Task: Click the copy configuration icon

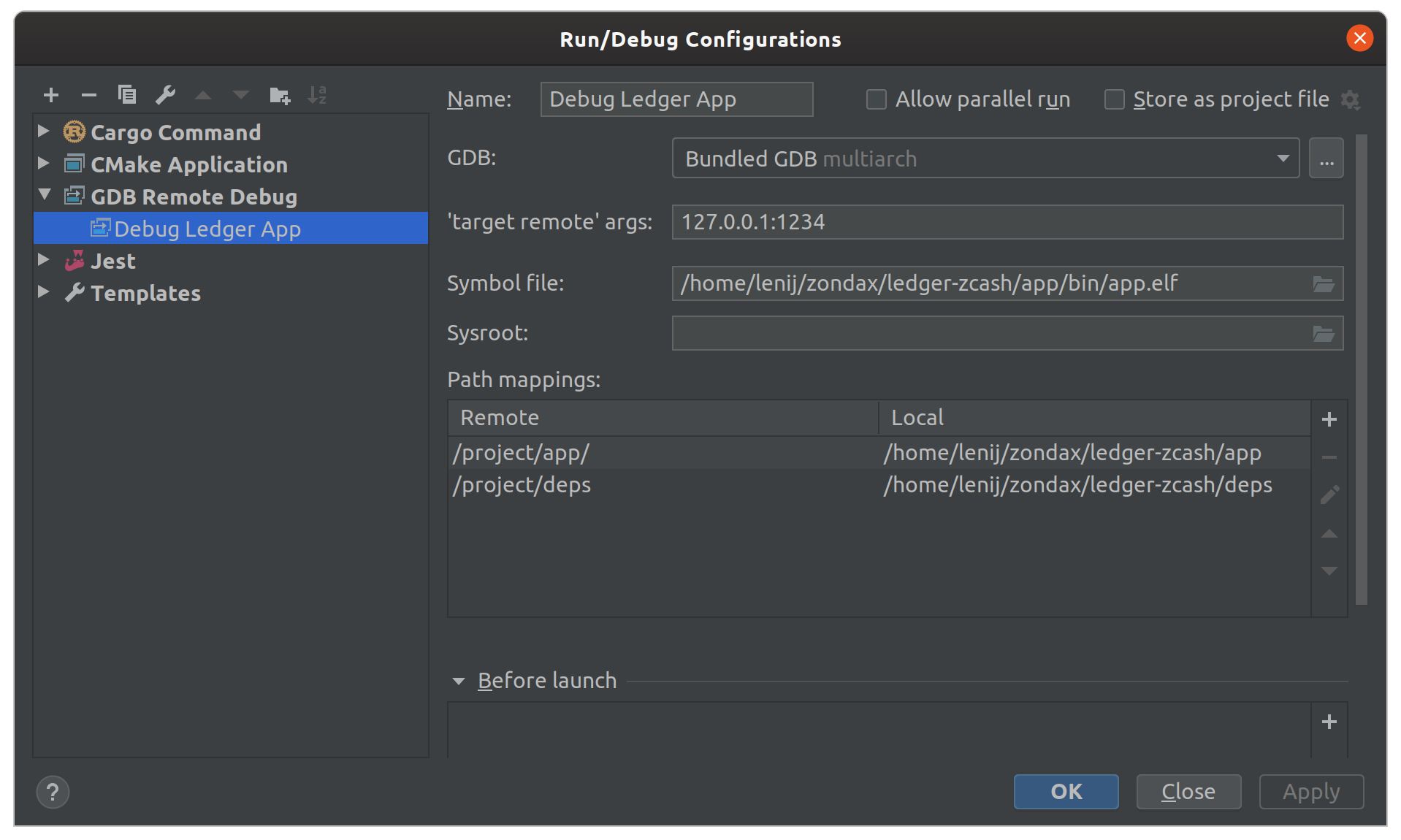Action: point(127,95)
